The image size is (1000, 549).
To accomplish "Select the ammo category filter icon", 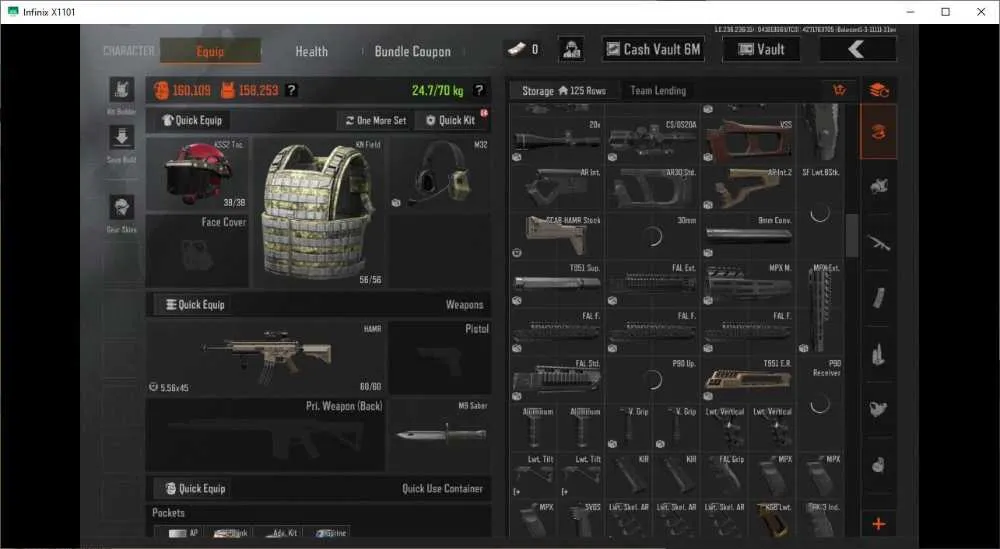I will coord(879,354).
